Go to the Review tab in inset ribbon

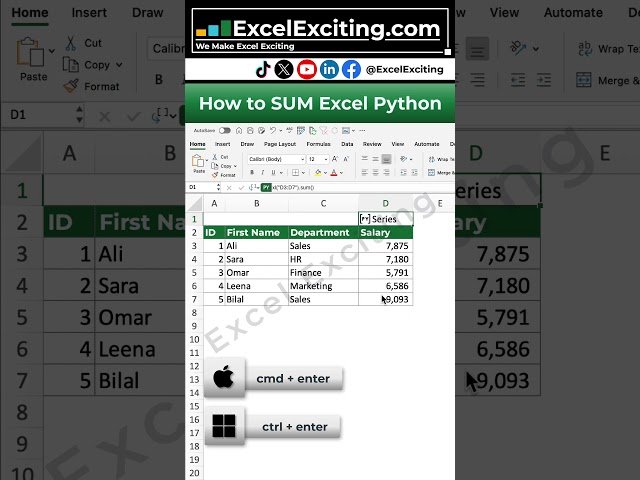372,144
